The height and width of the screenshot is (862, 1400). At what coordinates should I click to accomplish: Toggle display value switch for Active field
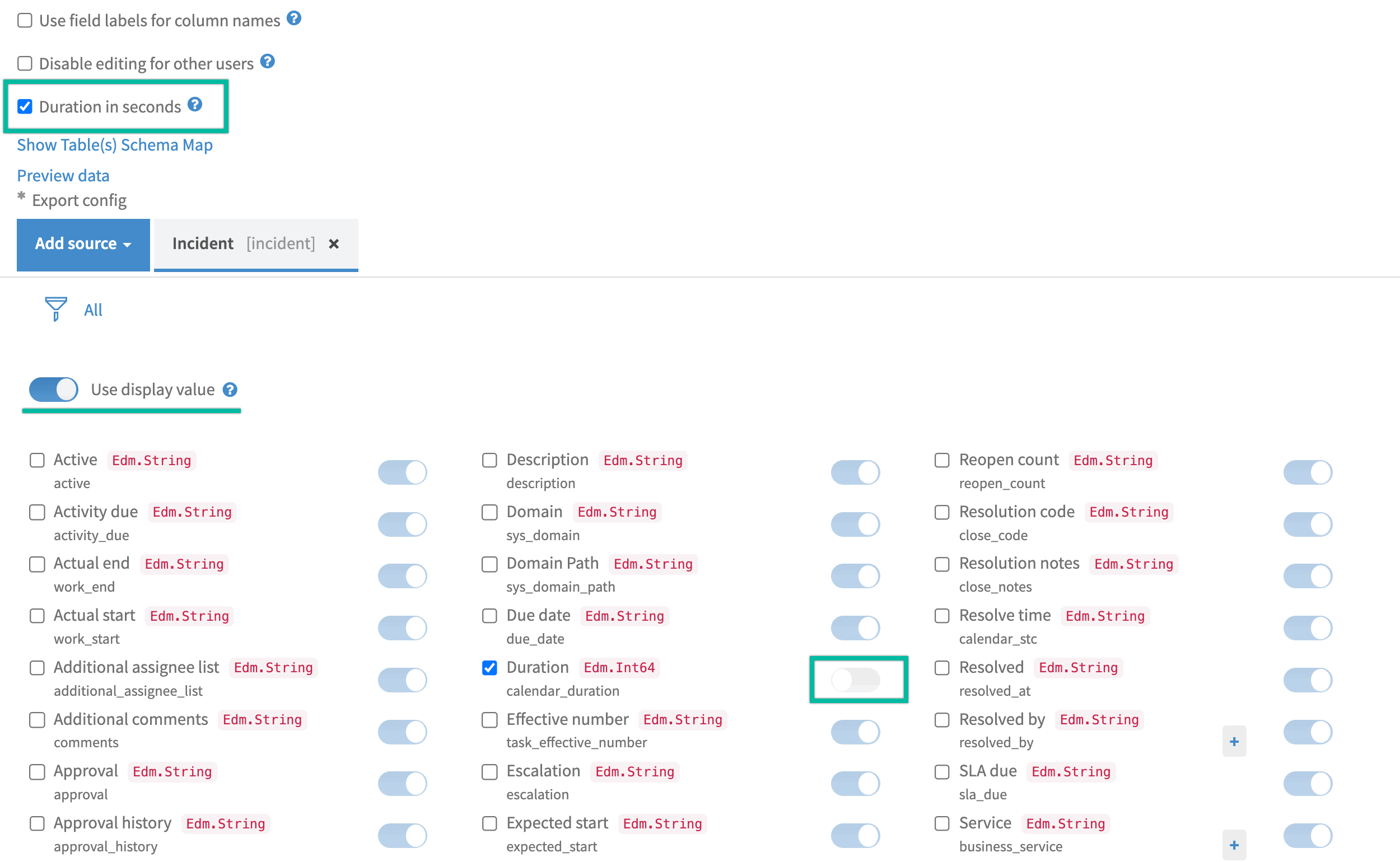click(x=402, y=472)
